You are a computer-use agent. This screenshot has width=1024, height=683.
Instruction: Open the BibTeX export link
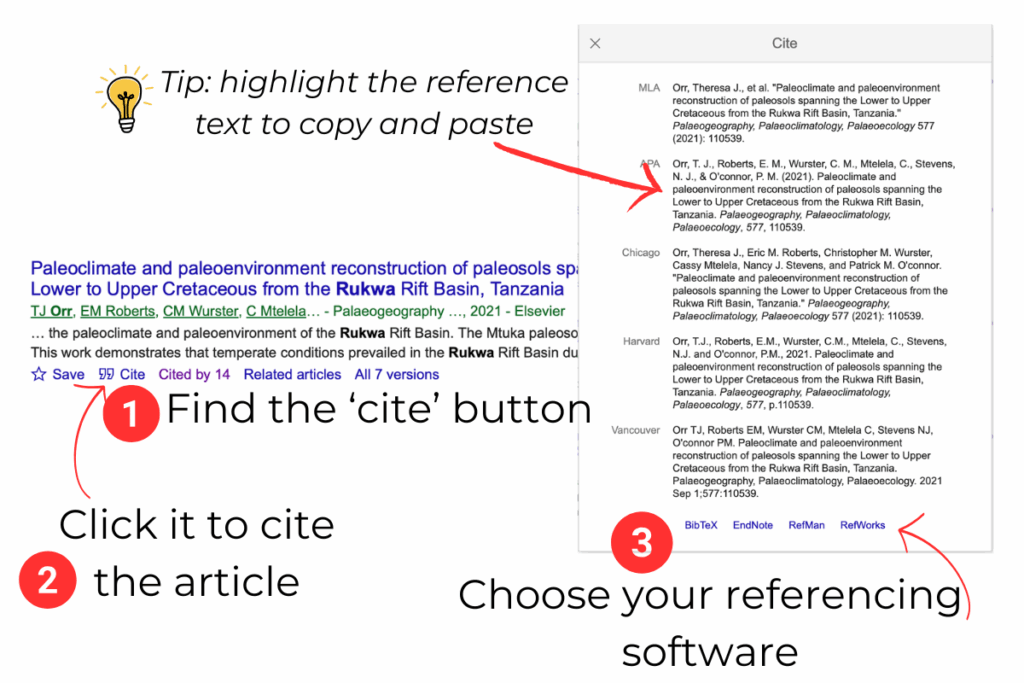(701, 523)
